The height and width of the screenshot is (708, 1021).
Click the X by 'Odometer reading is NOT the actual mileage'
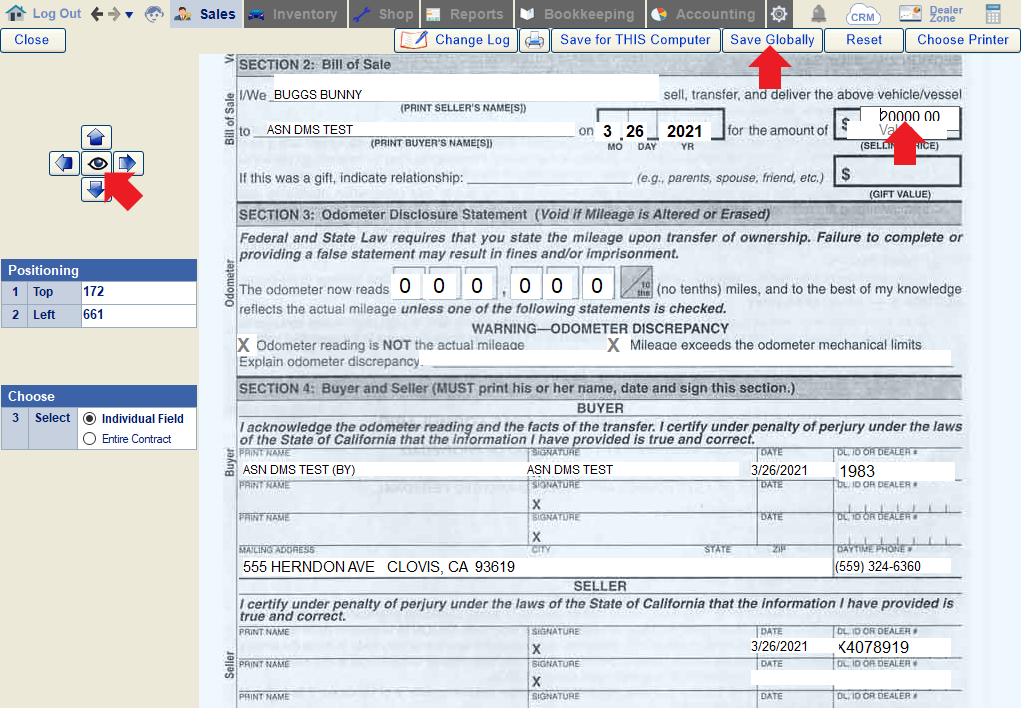click(244, 345)
